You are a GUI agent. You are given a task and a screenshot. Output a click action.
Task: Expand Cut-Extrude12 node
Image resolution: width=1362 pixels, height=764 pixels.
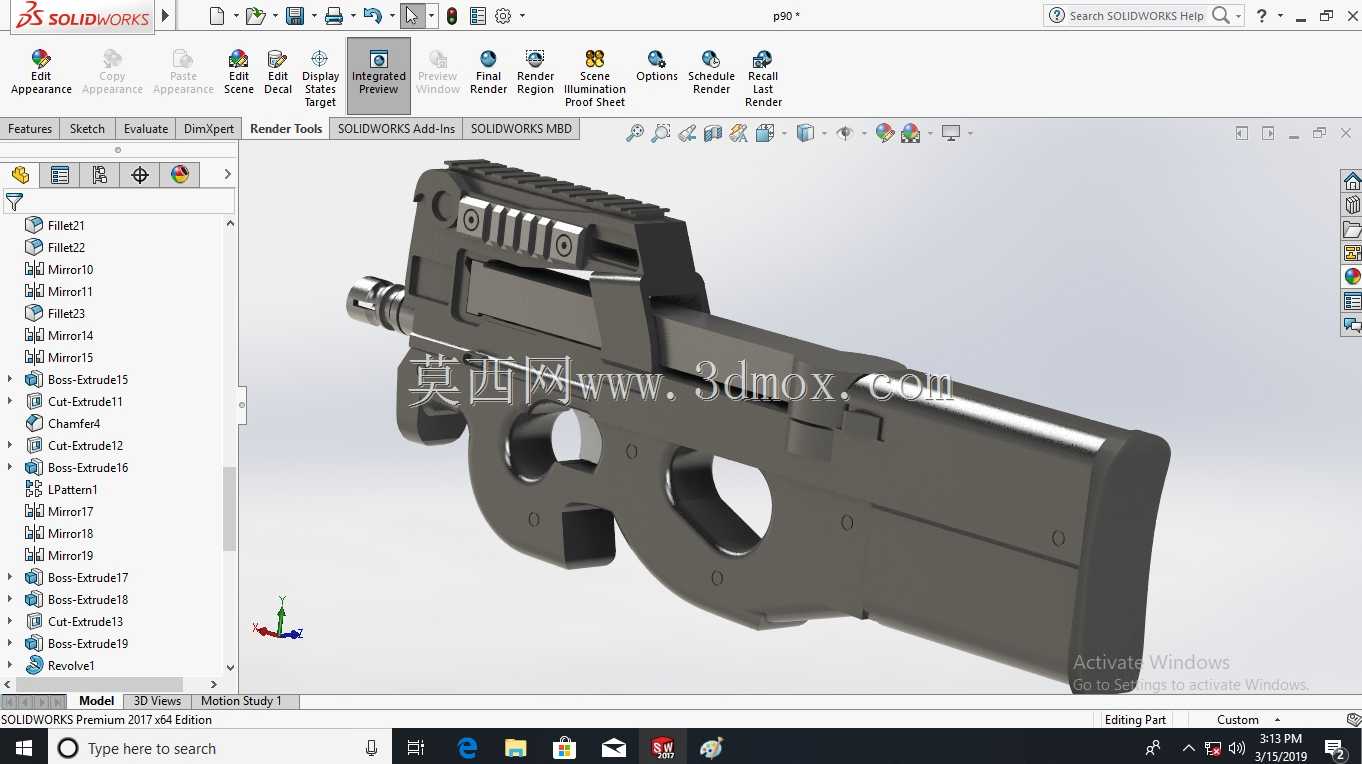(x=10, y=445)
